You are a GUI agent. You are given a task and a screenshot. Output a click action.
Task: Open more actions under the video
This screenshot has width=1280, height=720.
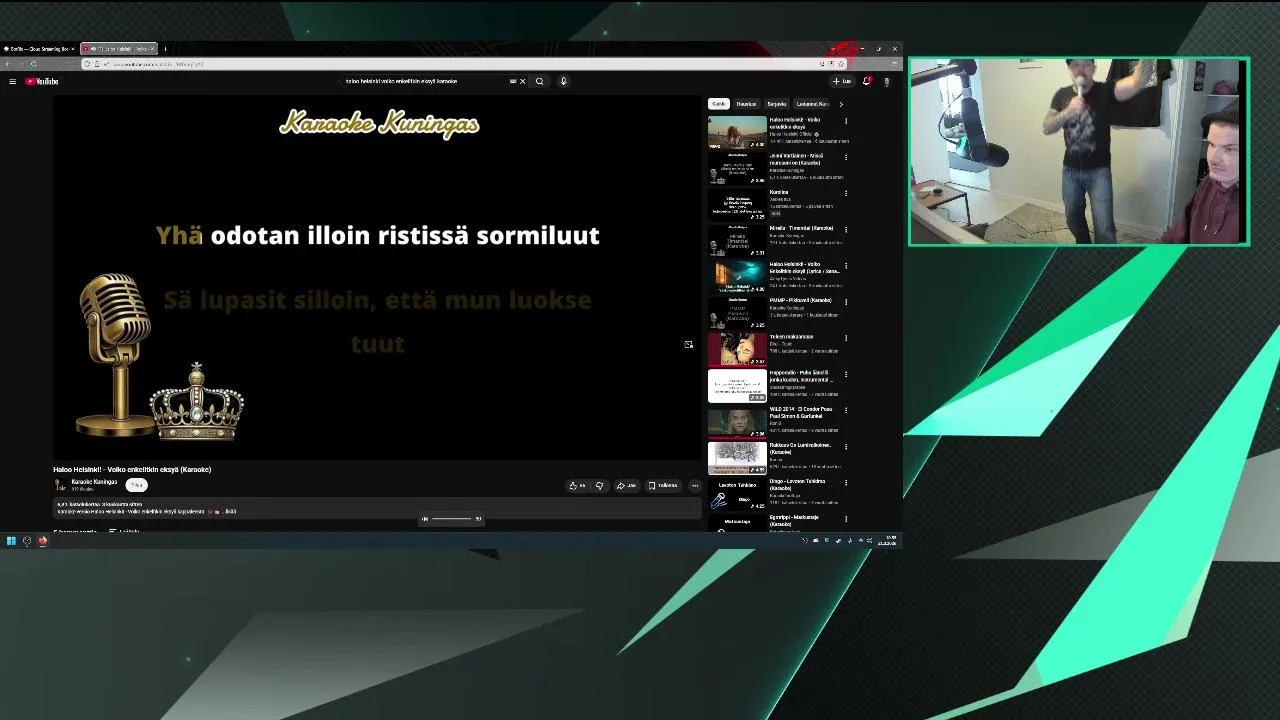695,486
